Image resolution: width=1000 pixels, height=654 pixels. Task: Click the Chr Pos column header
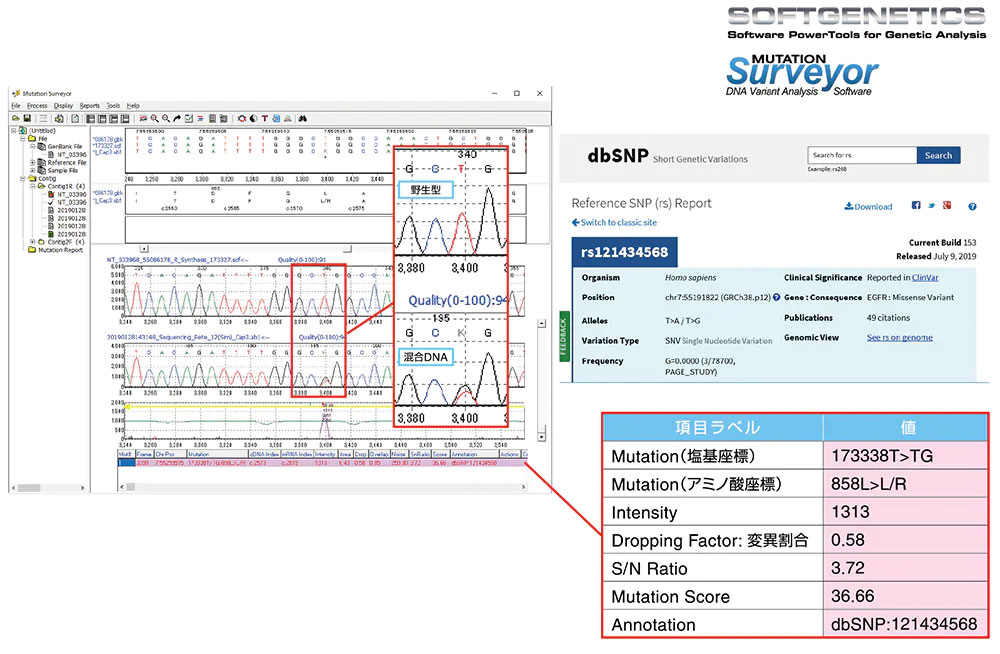click(x=170, y=454)
